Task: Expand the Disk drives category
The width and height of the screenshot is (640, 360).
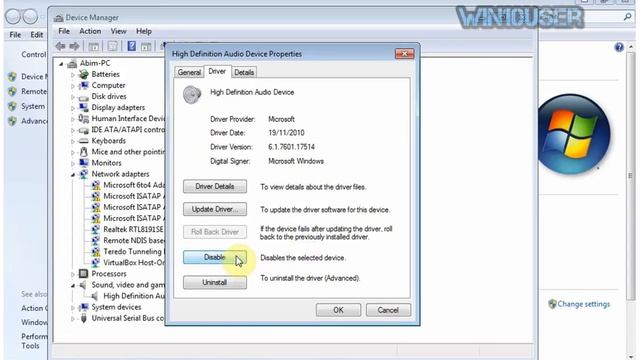Action: [73, 97]
